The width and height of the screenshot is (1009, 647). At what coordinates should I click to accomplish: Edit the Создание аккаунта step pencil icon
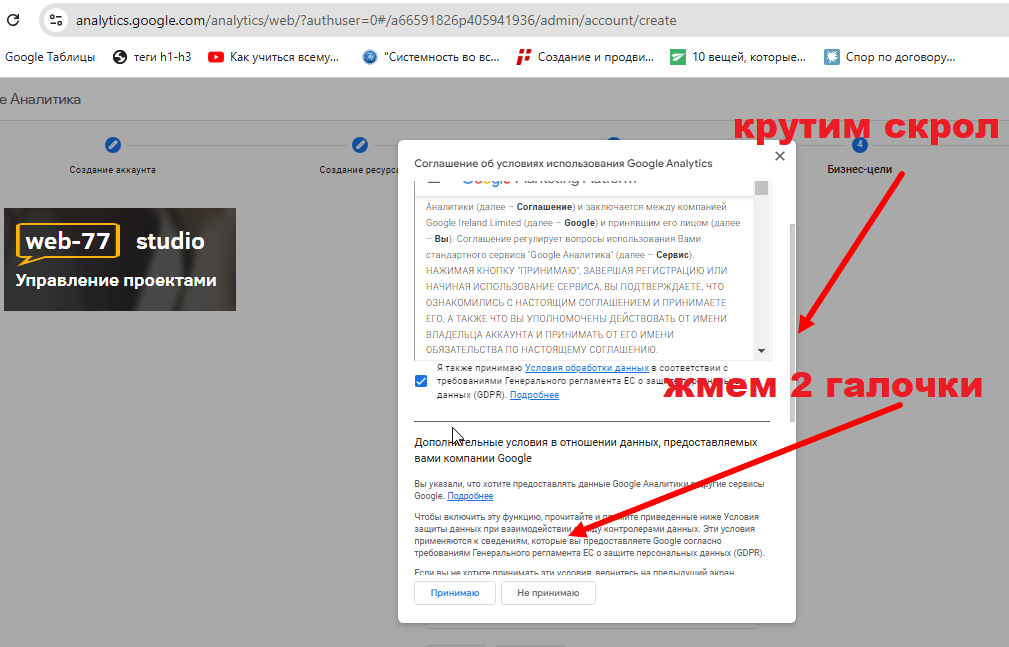(x=113, y=145)
